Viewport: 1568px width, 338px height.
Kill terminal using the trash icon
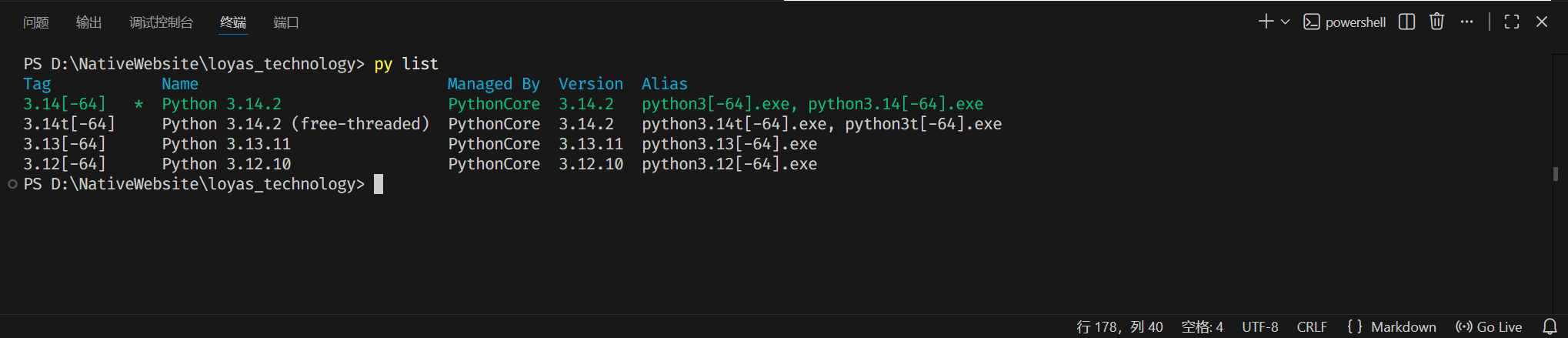[1436, 22]
